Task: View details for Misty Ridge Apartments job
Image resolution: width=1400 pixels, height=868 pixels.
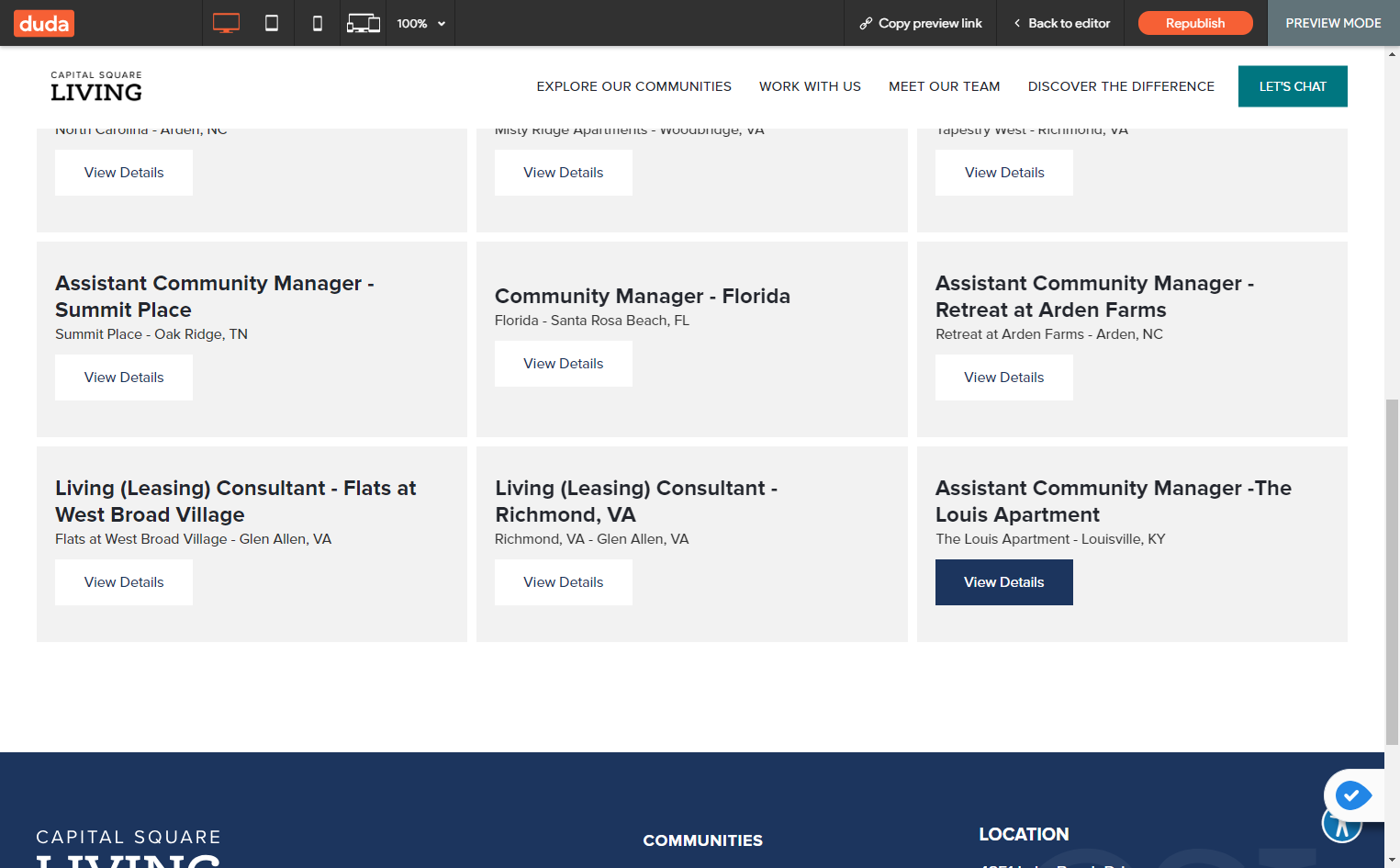Action: pos(564,173)
